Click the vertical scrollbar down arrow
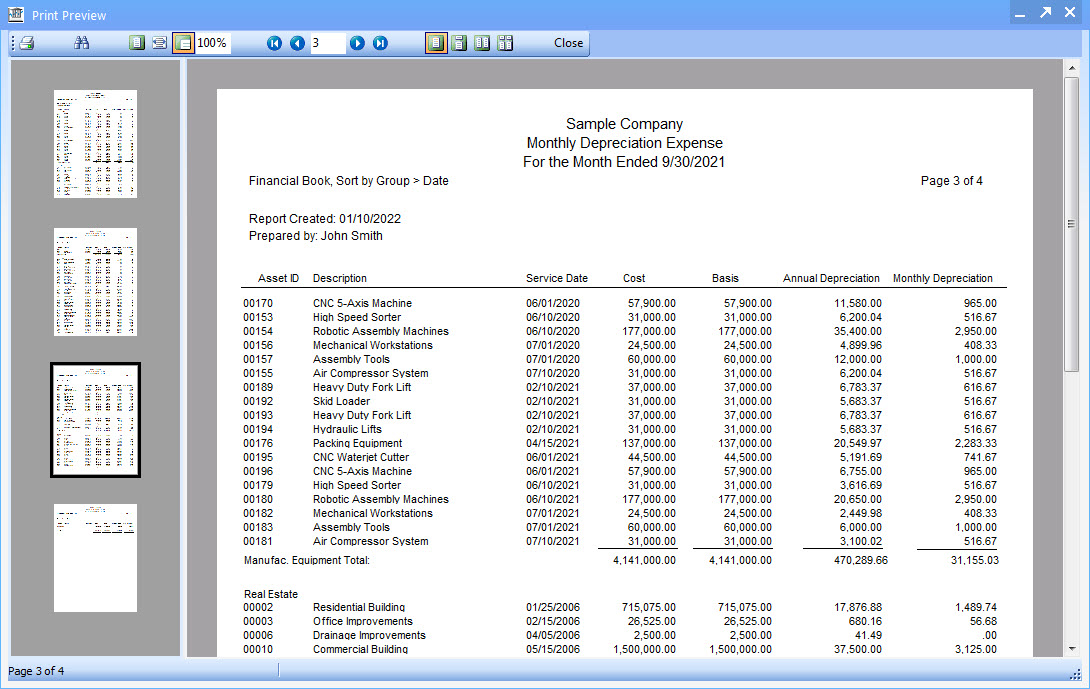The height and width of the screenshot is (689, 1090). pyautogui.click(x=1071, y=649)
